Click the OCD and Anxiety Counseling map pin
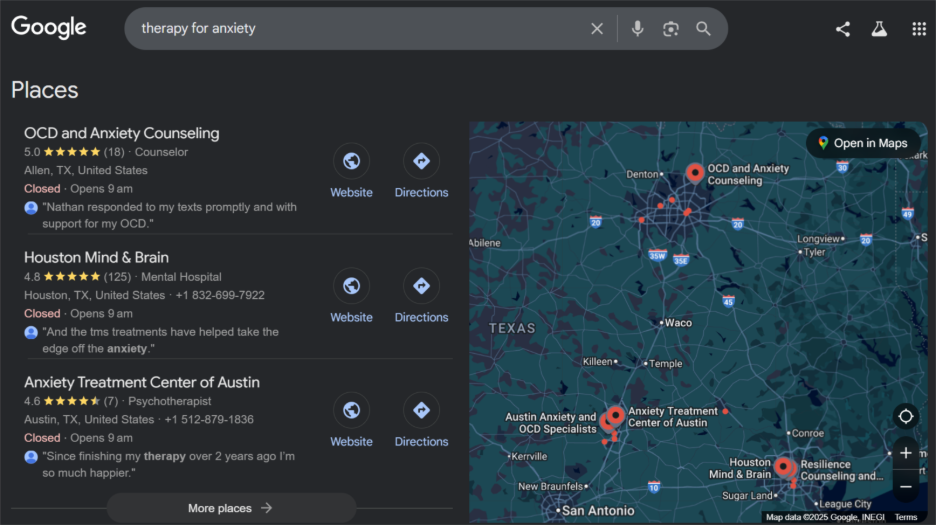This screenshot has width=936, height=525. (695, 173)
